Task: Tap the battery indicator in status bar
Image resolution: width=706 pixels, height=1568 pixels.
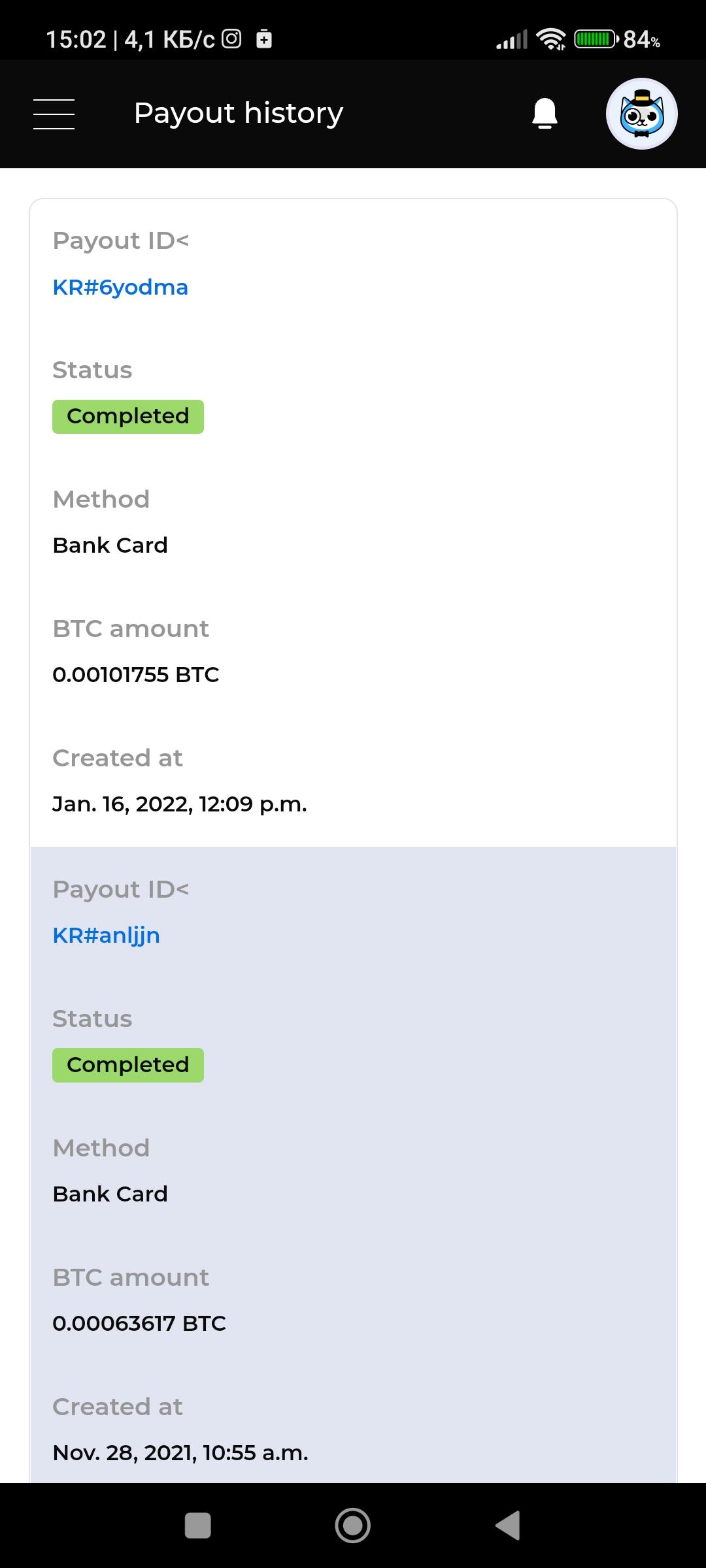Action: pyautogui.click(x=596, y=39)
